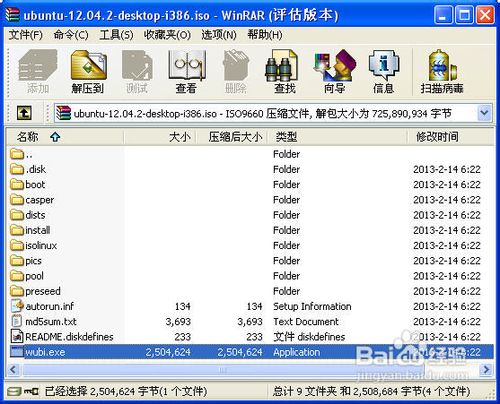Minimize the WinRAR window
This screenshot has height=404, width=500.
click(443, 15)
